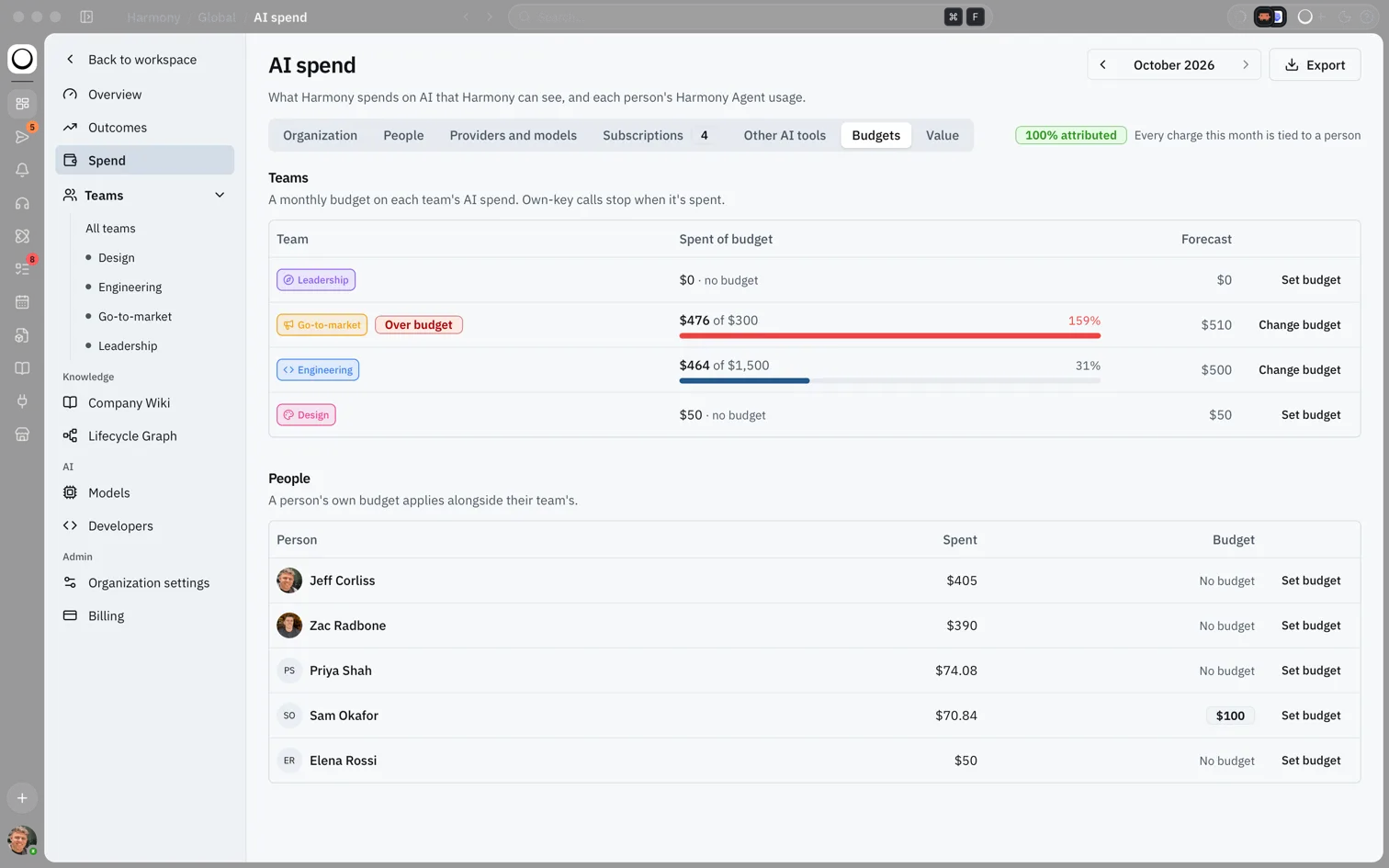1389x868 pixels.
Task: Click the plus button in left rail
Action: pos(22,798)
